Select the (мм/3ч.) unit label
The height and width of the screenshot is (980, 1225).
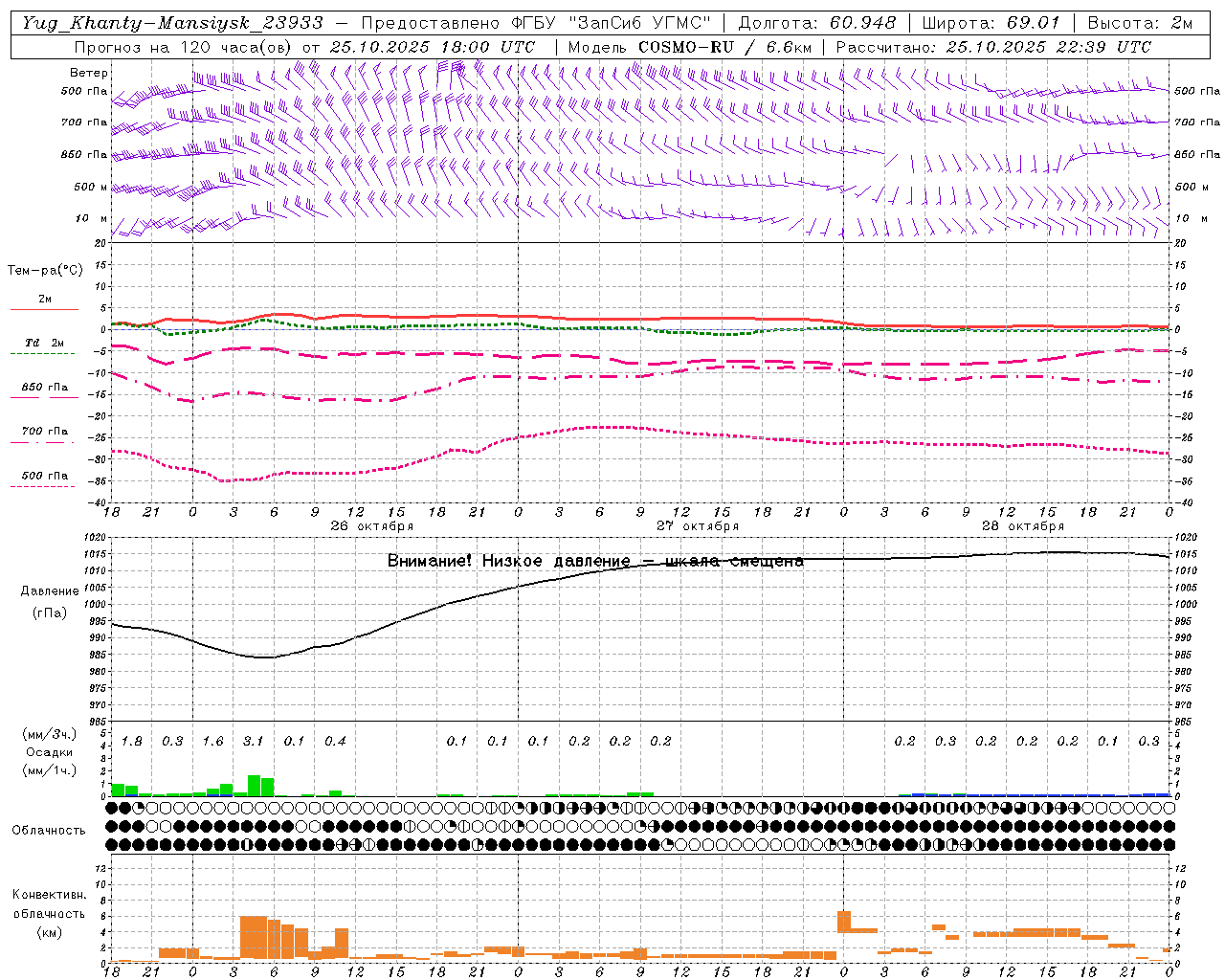point(48,735)
